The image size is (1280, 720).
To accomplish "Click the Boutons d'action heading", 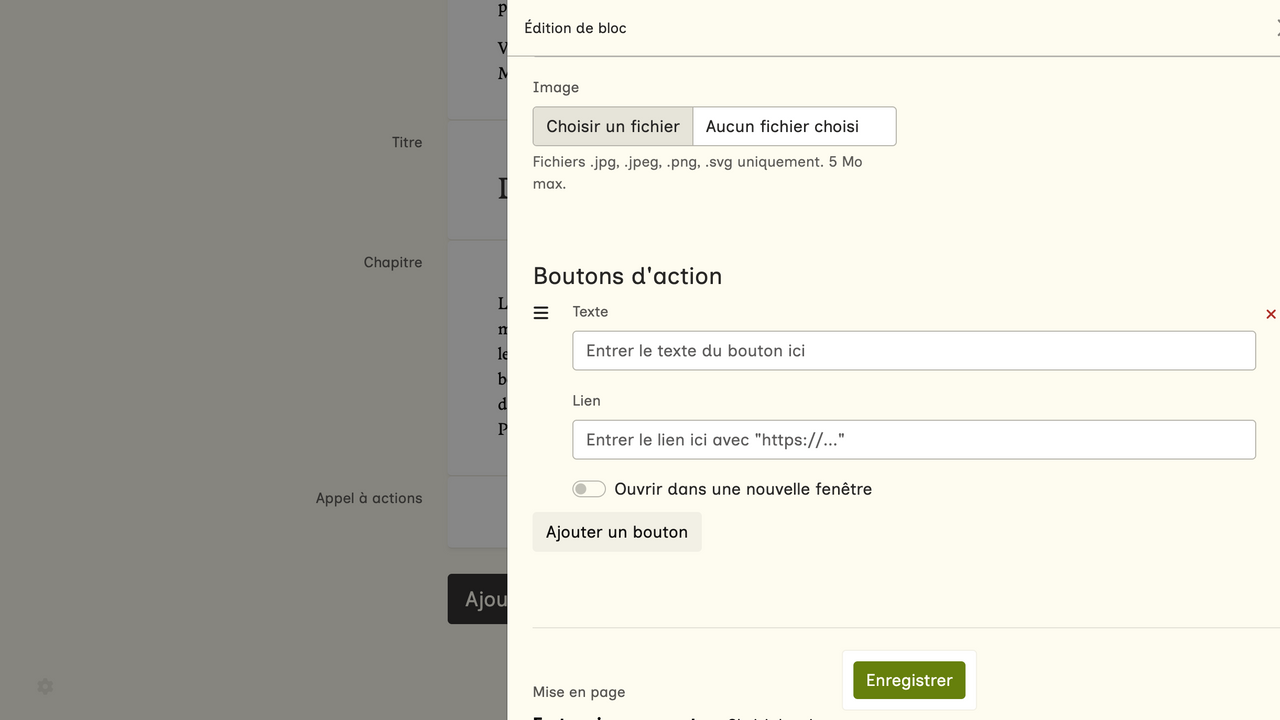I will (627, 276).
